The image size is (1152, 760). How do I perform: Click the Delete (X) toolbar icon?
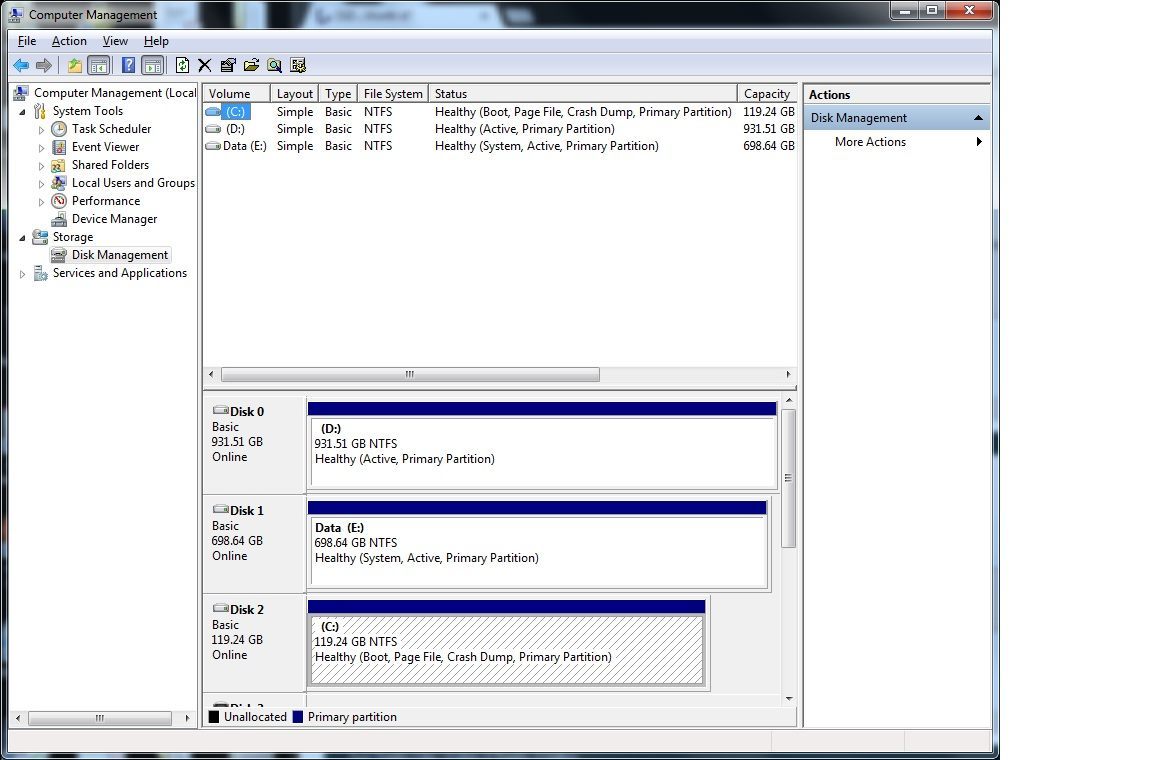[205, 65]
